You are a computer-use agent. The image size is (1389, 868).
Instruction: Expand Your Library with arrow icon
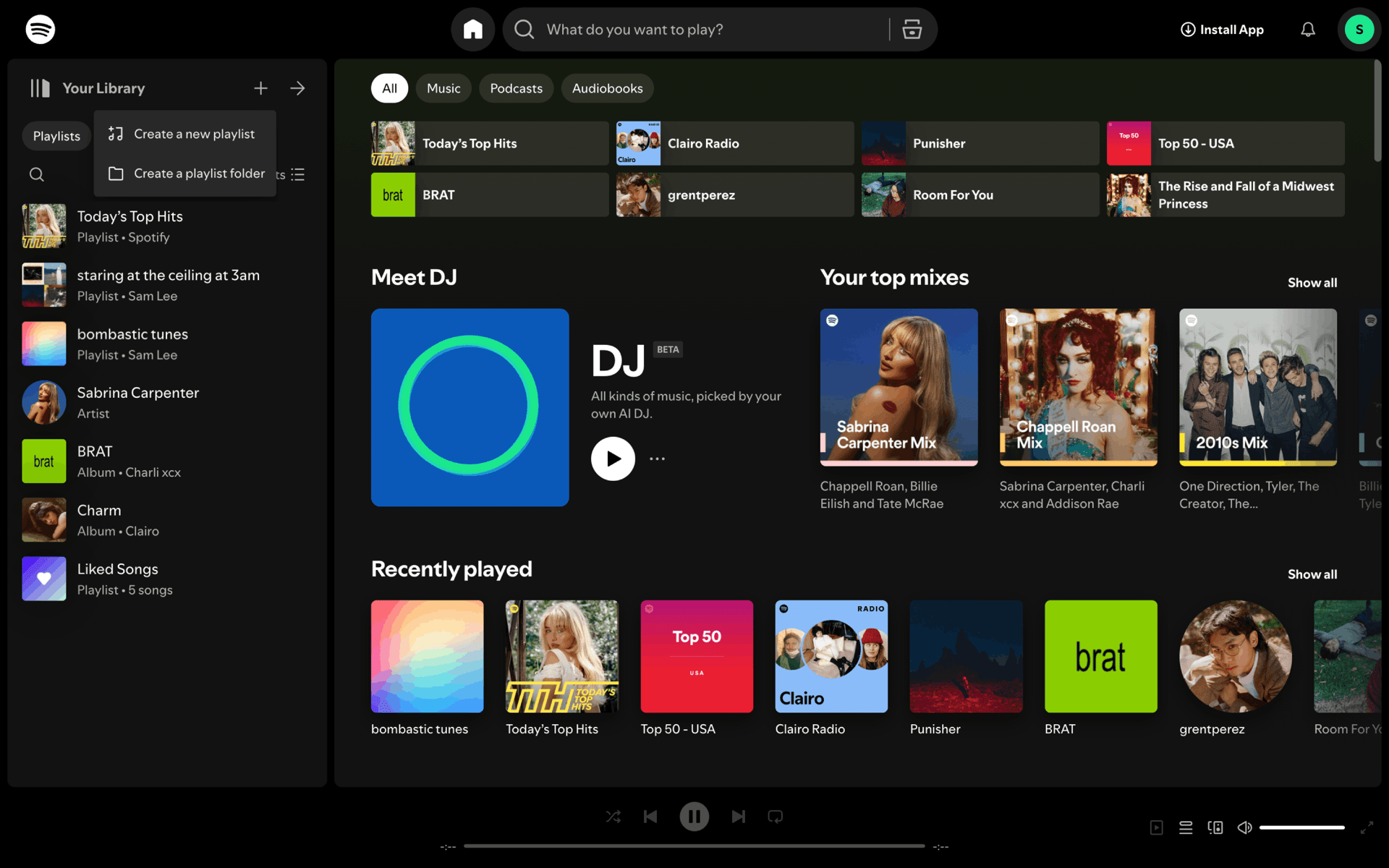pyautogui.click(x=297, y=88)
